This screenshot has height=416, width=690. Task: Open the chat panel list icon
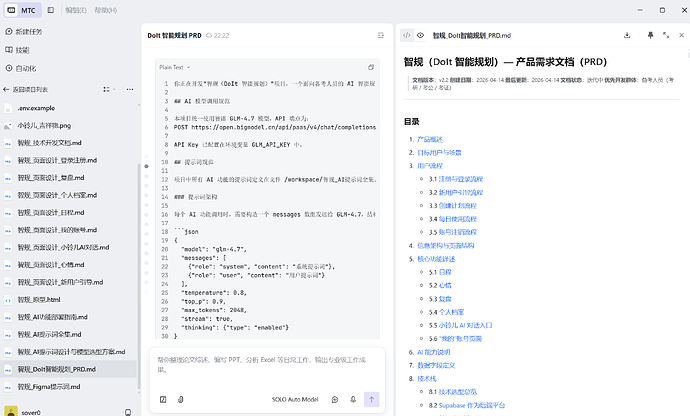coord(381,35)
